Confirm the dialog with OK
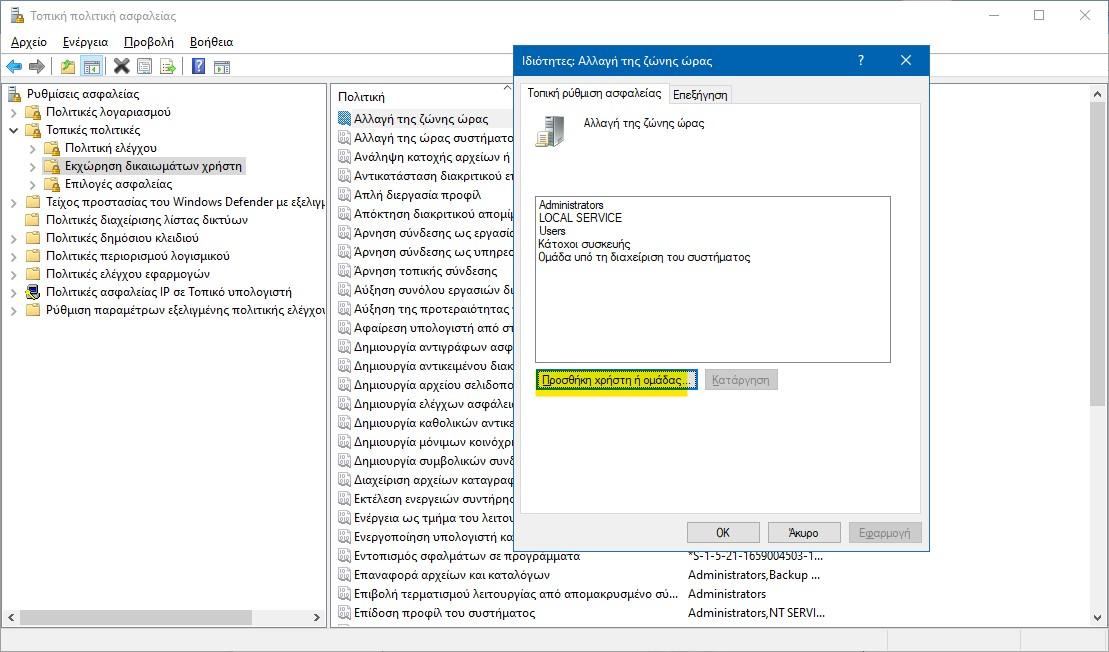 pyautogui.click(x=723, y=532)
